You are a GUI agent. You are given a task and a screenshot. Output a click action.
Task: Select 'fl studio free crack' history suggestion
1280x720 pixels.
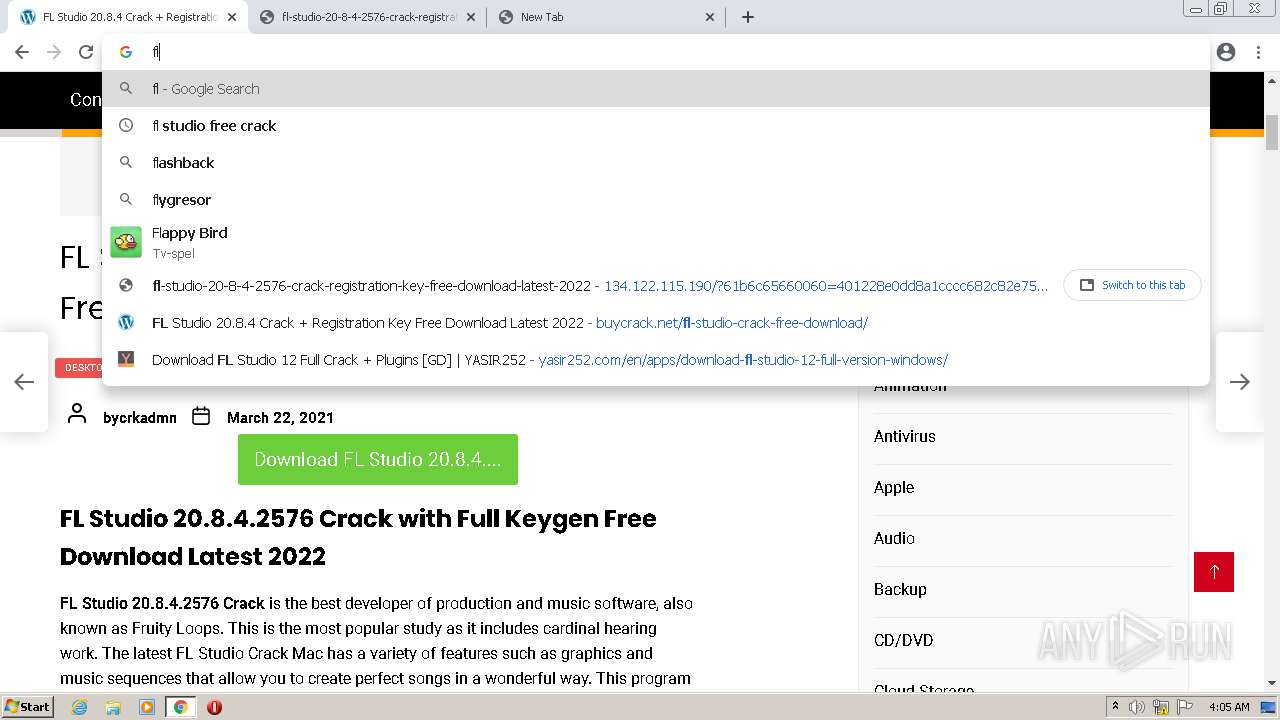656,125
